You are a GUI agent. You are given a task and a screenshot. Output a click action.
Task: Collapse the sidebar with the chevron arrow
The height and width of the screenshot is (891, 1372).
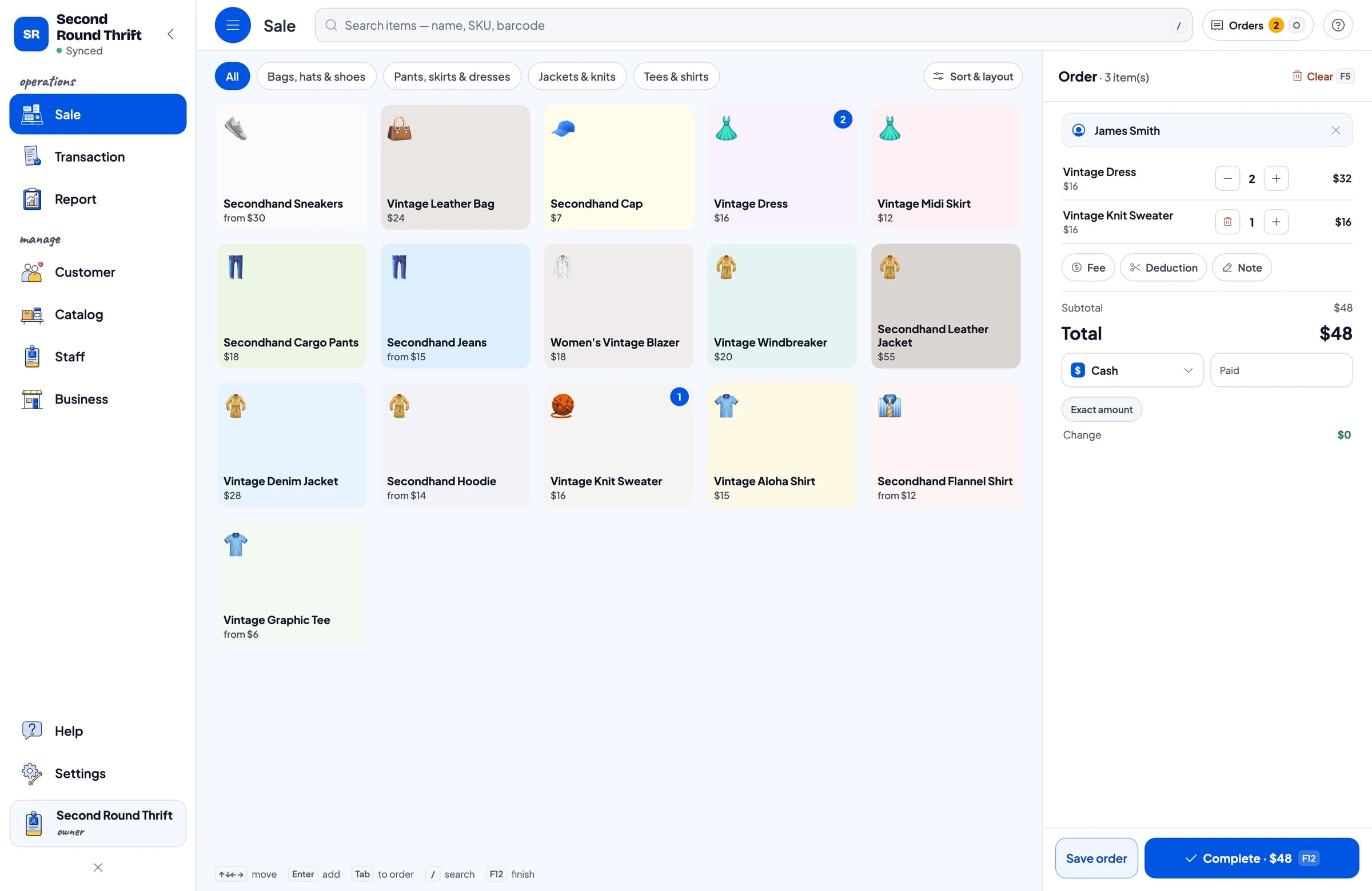tap(170, 34)
